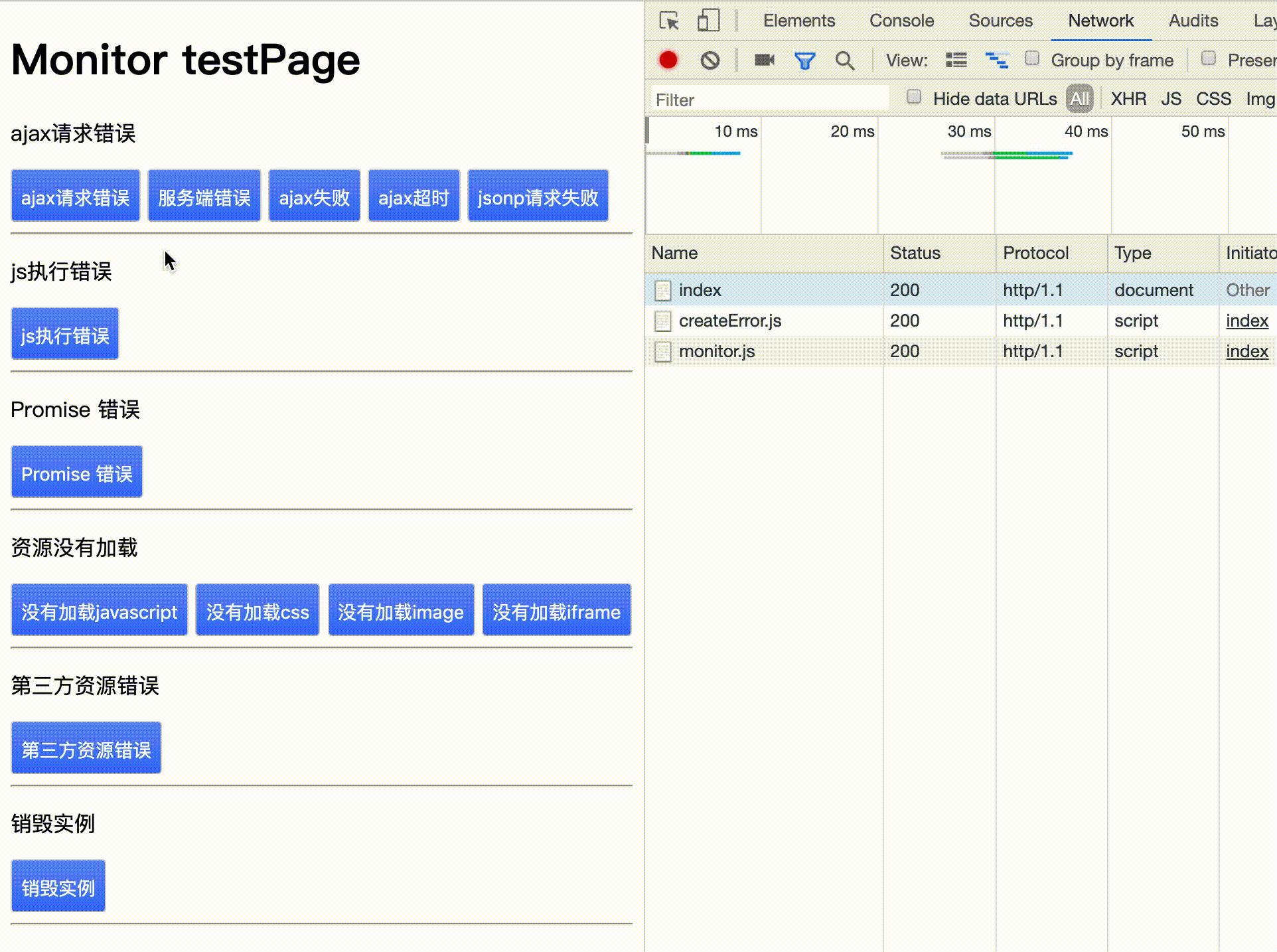
Task: Click the index document file icon
Action: point(662,290)
